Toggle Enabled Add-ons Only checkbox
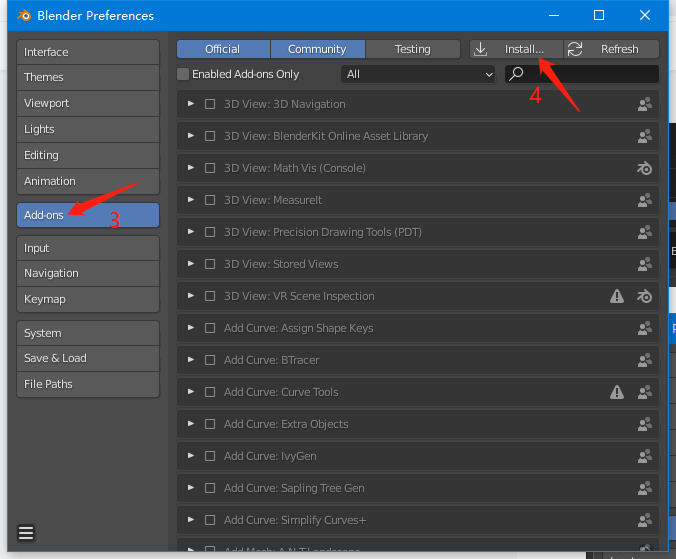The height and width of the screenshot is (559, 676). pos(183,74)
